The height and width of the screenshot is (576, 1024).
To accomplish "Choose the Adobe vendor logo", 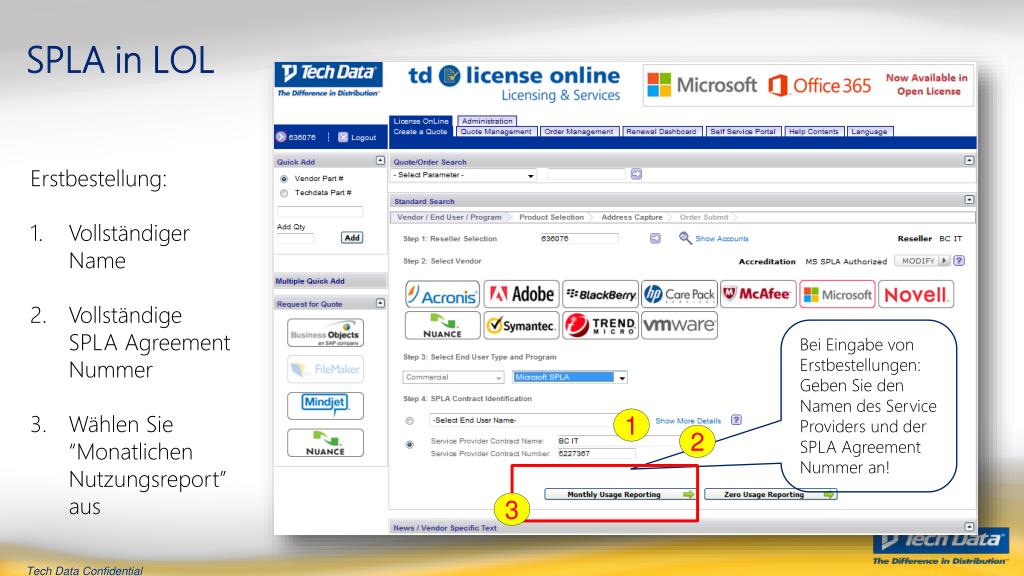I will click(521, 295).
